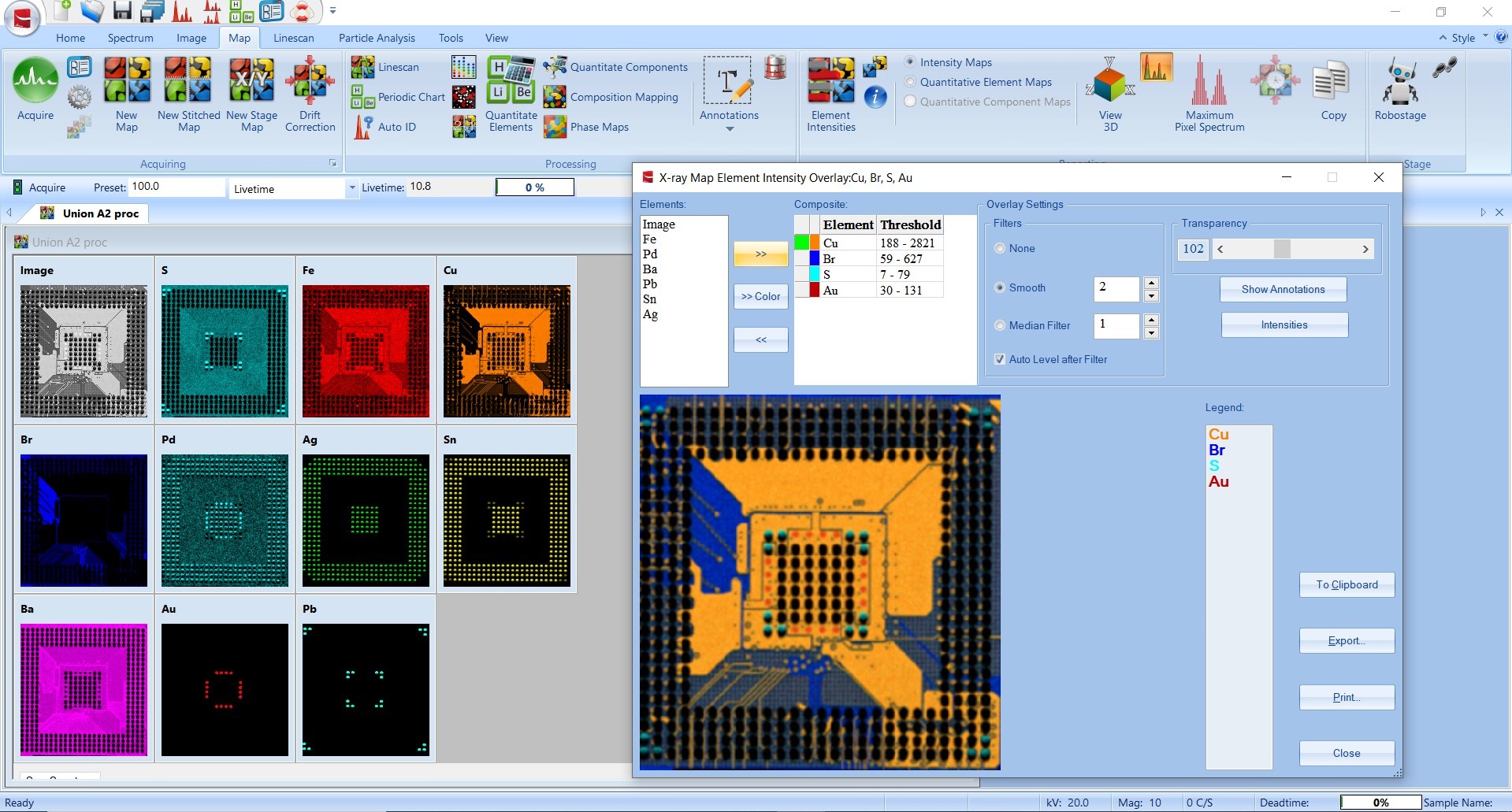This screenshot has width=1512, height=812.
Task: Click the To Clipboard button
Action: pos(1347,584)
